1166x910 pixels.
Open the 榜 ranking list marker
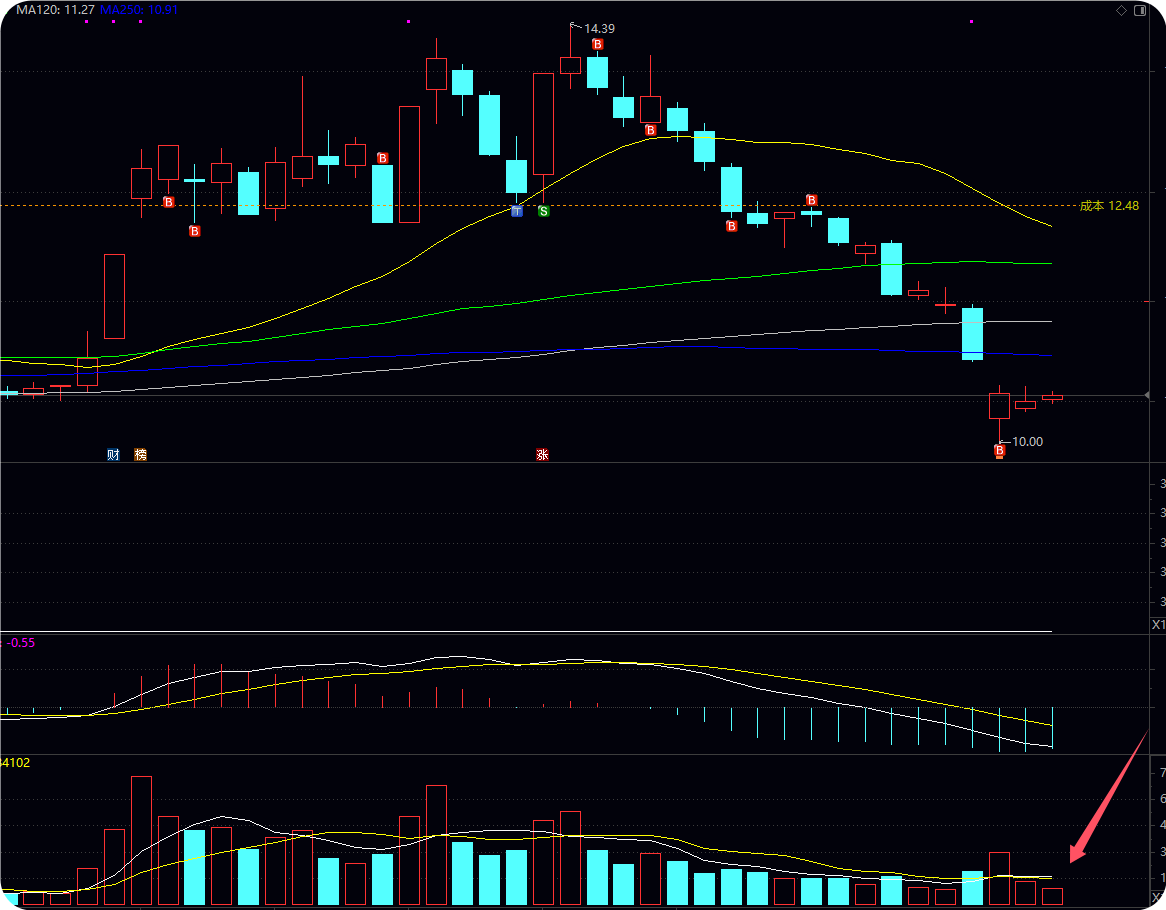141,454
